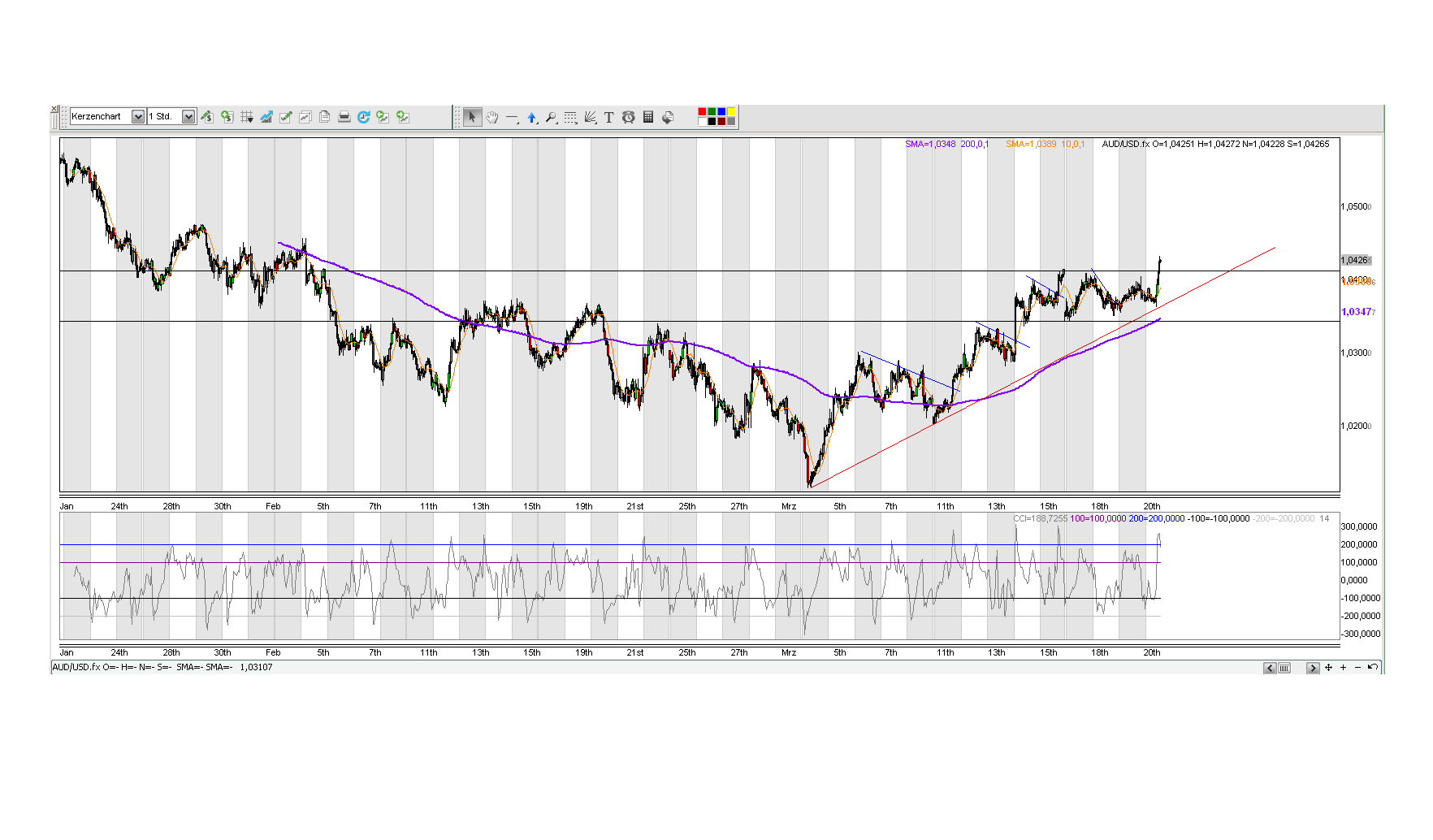Click the undo arrow icon
This screenshot has height=840, width=1433.
coord(1372,667)
